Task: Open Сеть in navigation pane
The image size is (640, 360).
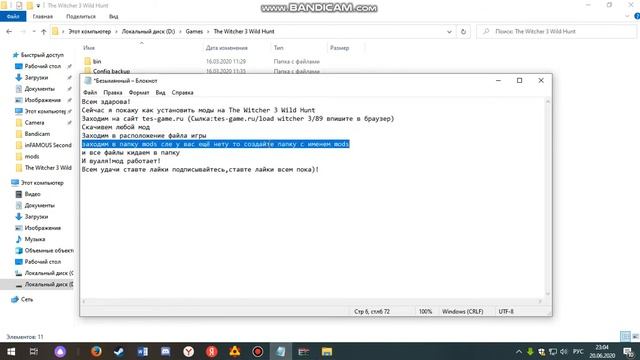Action: pos(27,299)
